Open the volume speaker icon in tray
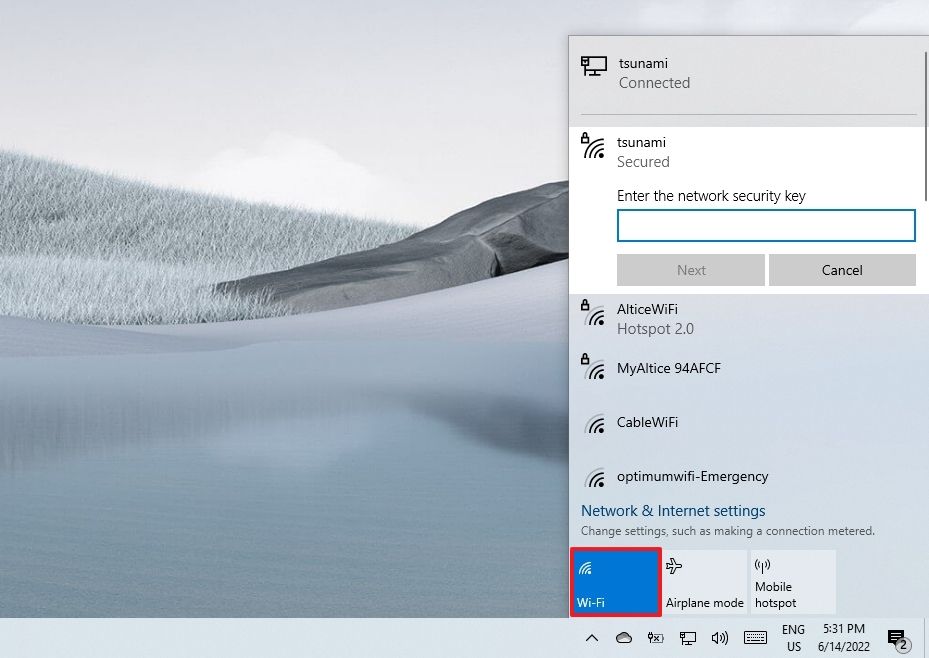This screenshot has width=929, height=658. coord(721,638)
